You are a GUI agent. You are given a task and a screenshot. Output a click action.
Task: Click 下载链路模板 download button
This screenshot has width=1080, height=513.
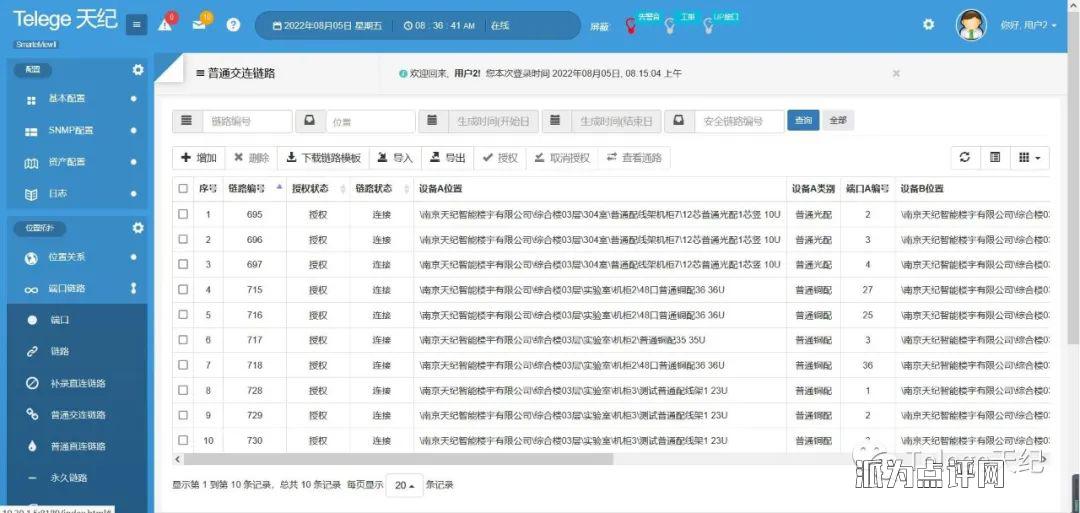[324, 158]
